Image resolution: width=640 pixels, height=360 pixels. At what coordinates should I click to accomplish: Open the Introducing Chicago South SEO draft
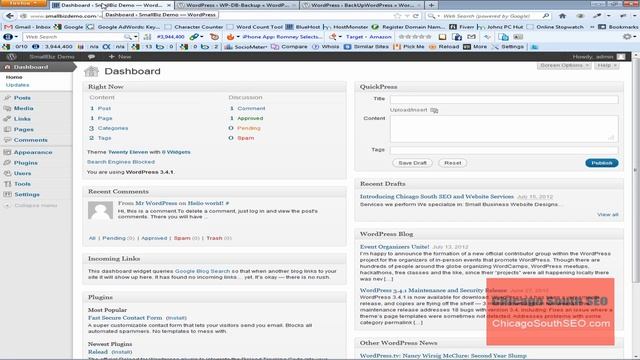pyautogui.click(x=437, y=197)
